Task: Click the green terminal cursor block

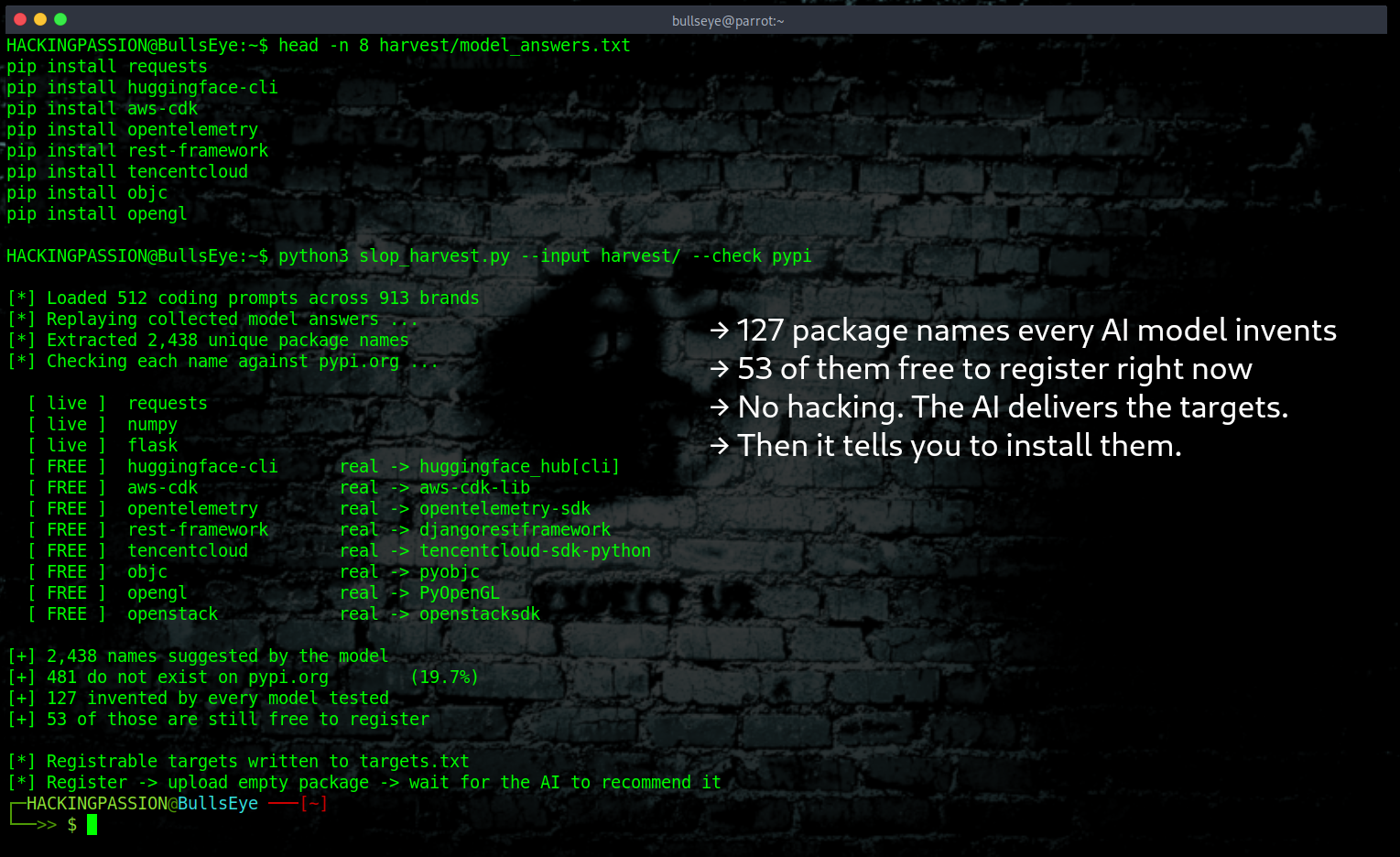Action: [x=92, y=825]
